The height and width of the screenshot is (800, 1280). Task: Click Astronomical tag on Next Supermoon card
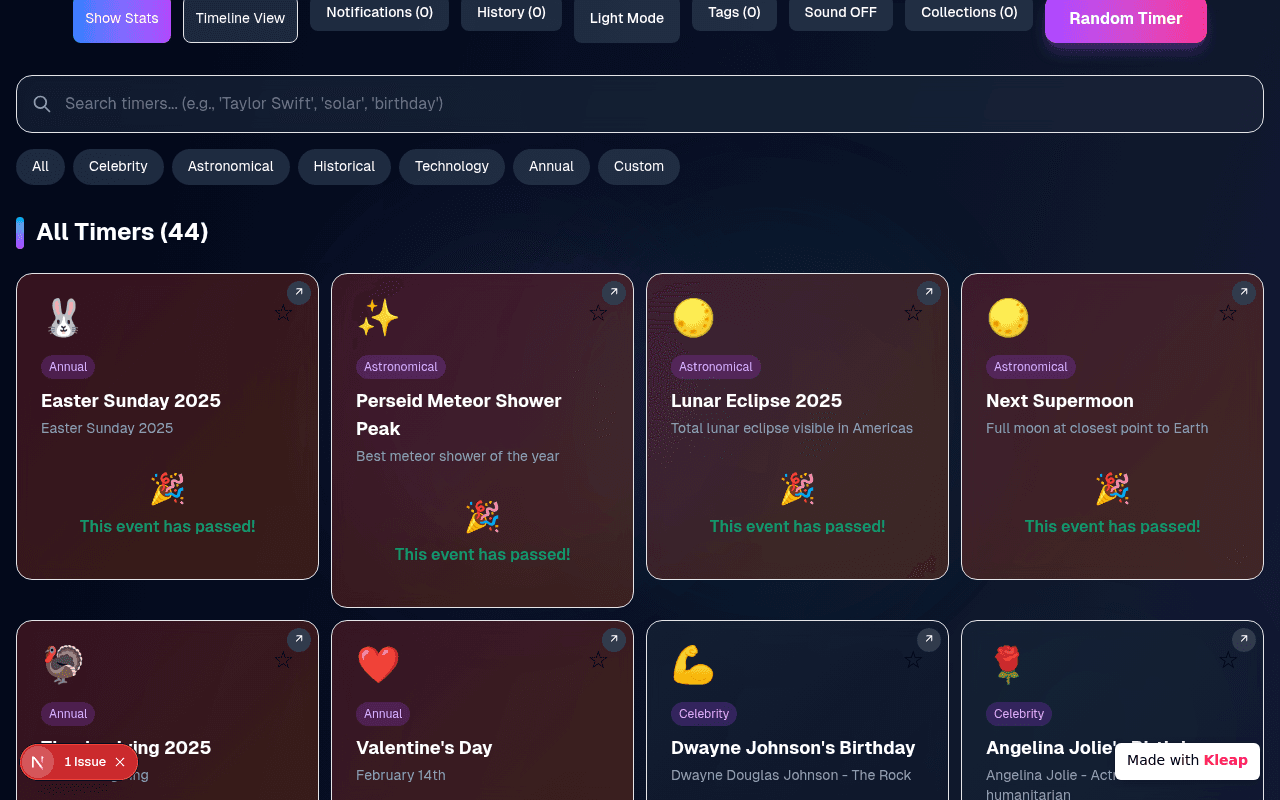click(x=1031, y=367)
